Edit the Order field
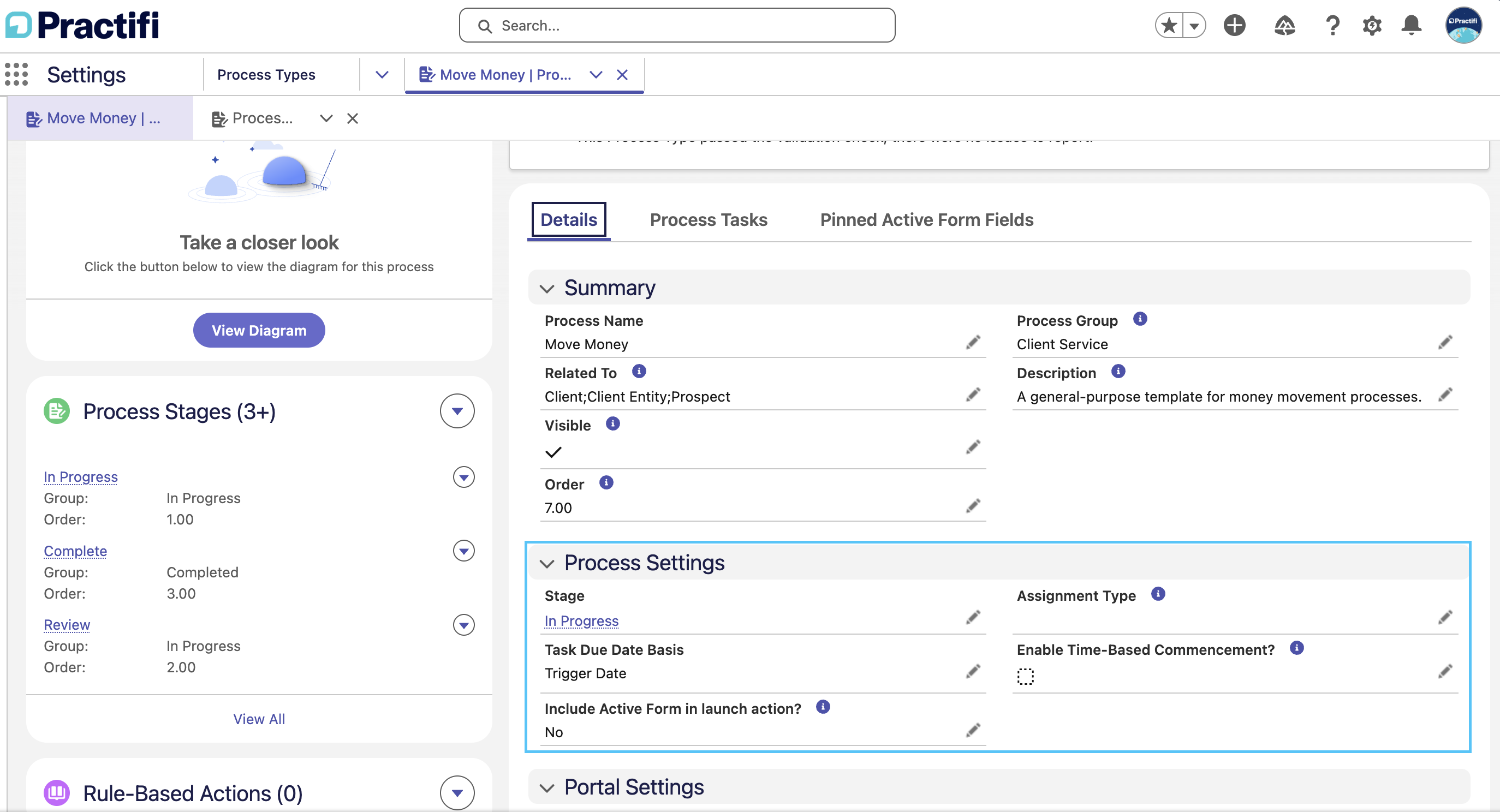Viewport: 1500px width, 812px height. pyautogui.click(x=973, y=506)
